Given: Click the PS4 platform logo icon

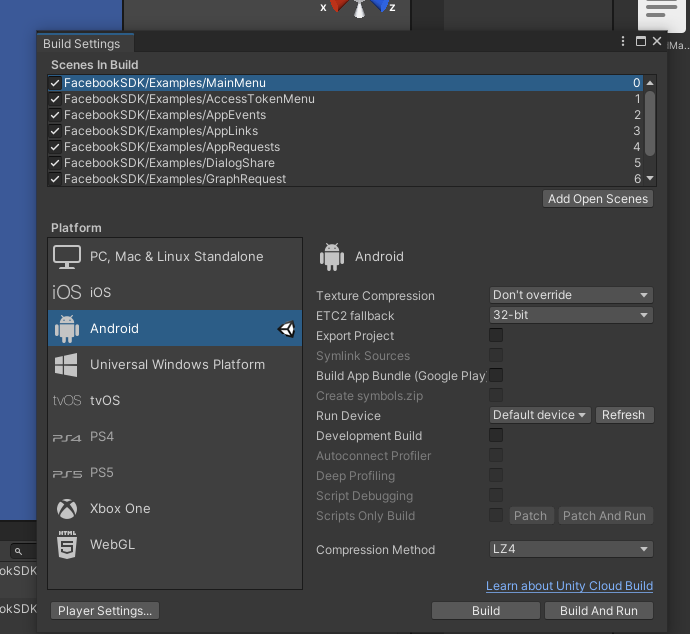Looking at the screenshot, I should coord(67,438).
